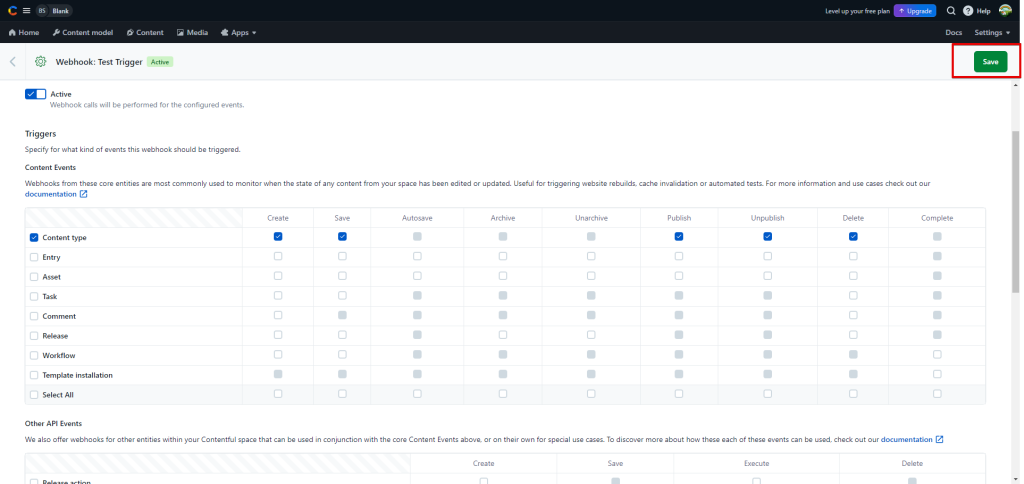This screenshot has width=1024, height=484.
Task: Click the webhook gear icon
Action: click(x=40, y=62)
